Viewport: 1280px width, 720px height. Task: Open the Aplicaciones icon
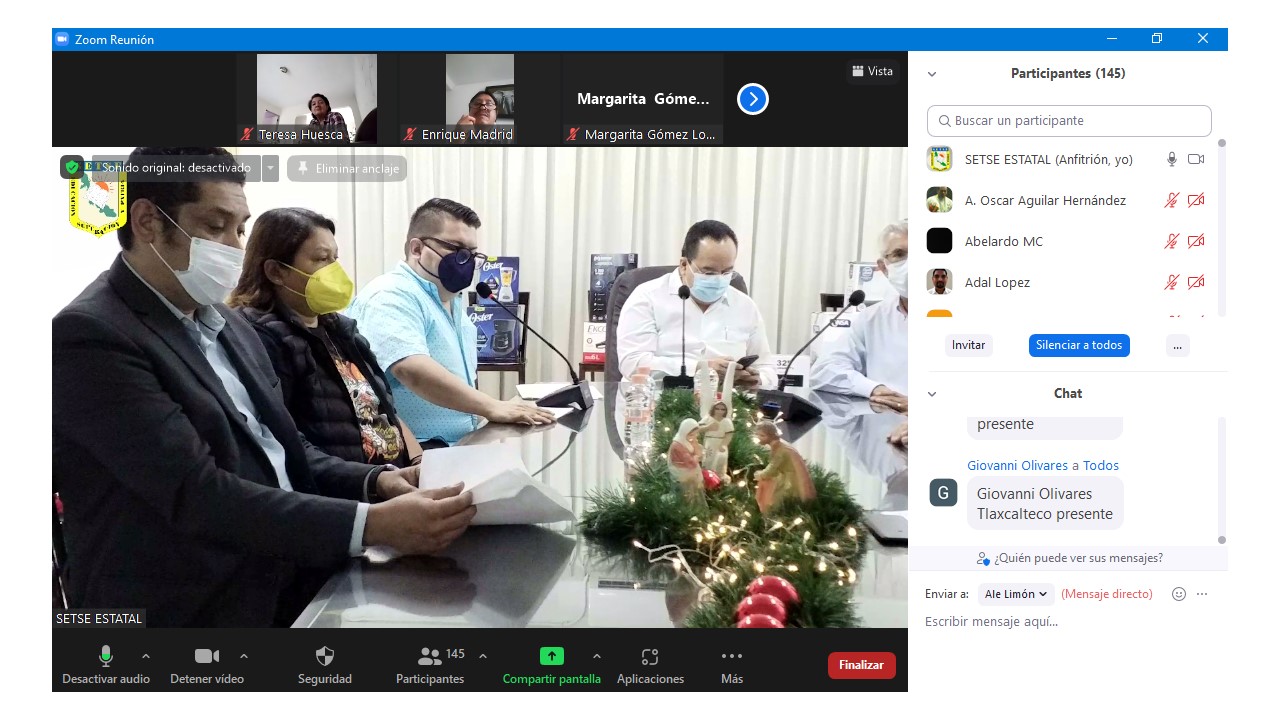[x=650, y=656]
